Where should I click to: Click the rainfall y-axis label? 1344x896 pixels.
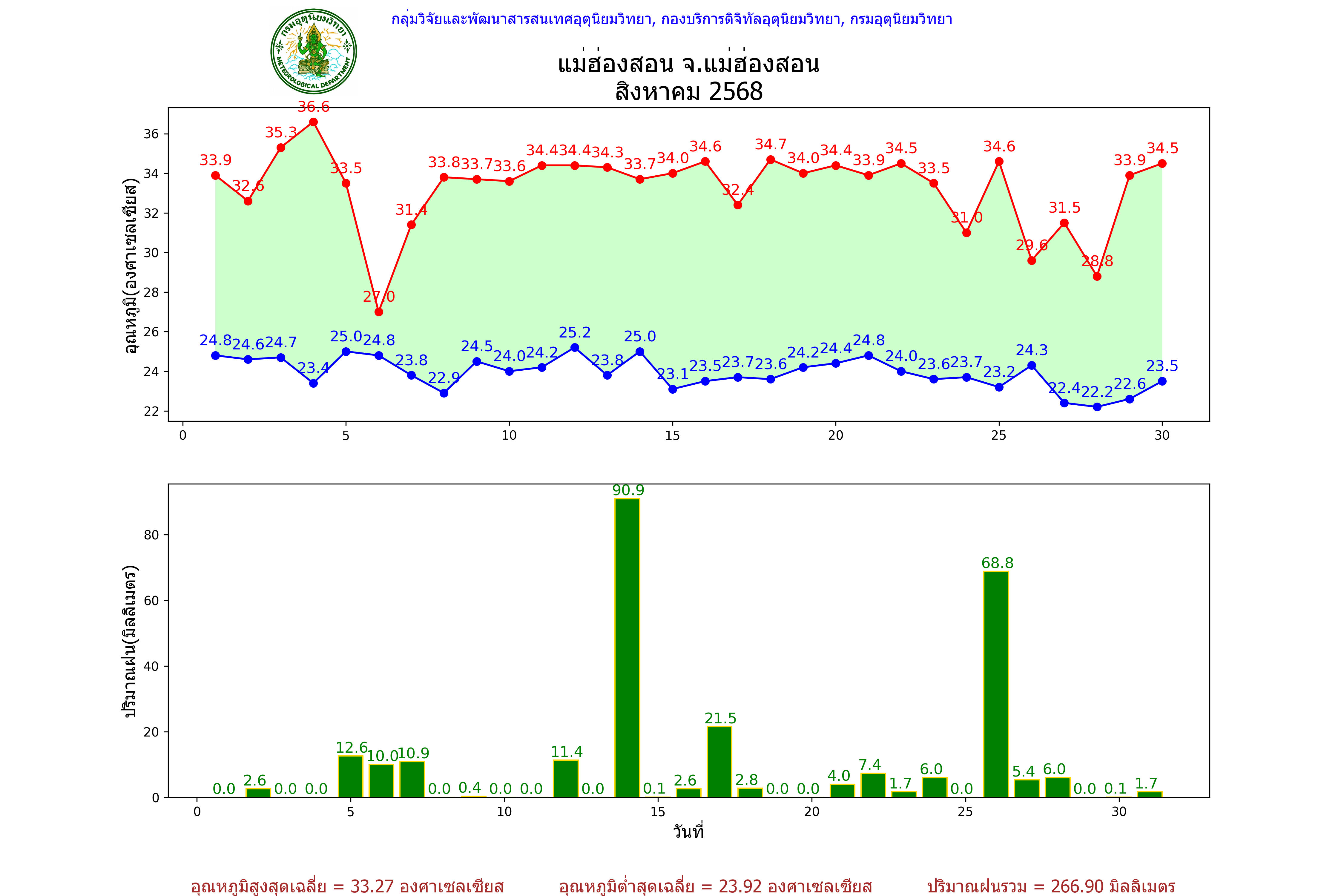[x=131, y=641]
